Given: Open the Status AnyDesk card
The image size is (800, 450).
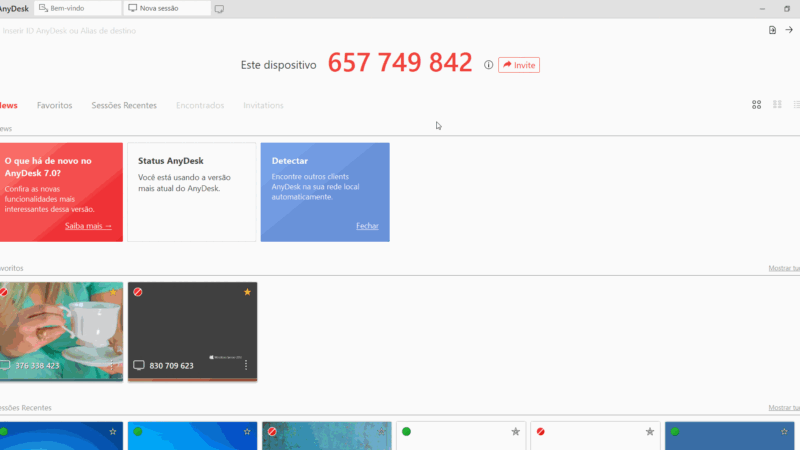Looking at the screenshot, I should click(x=192, y=192).
